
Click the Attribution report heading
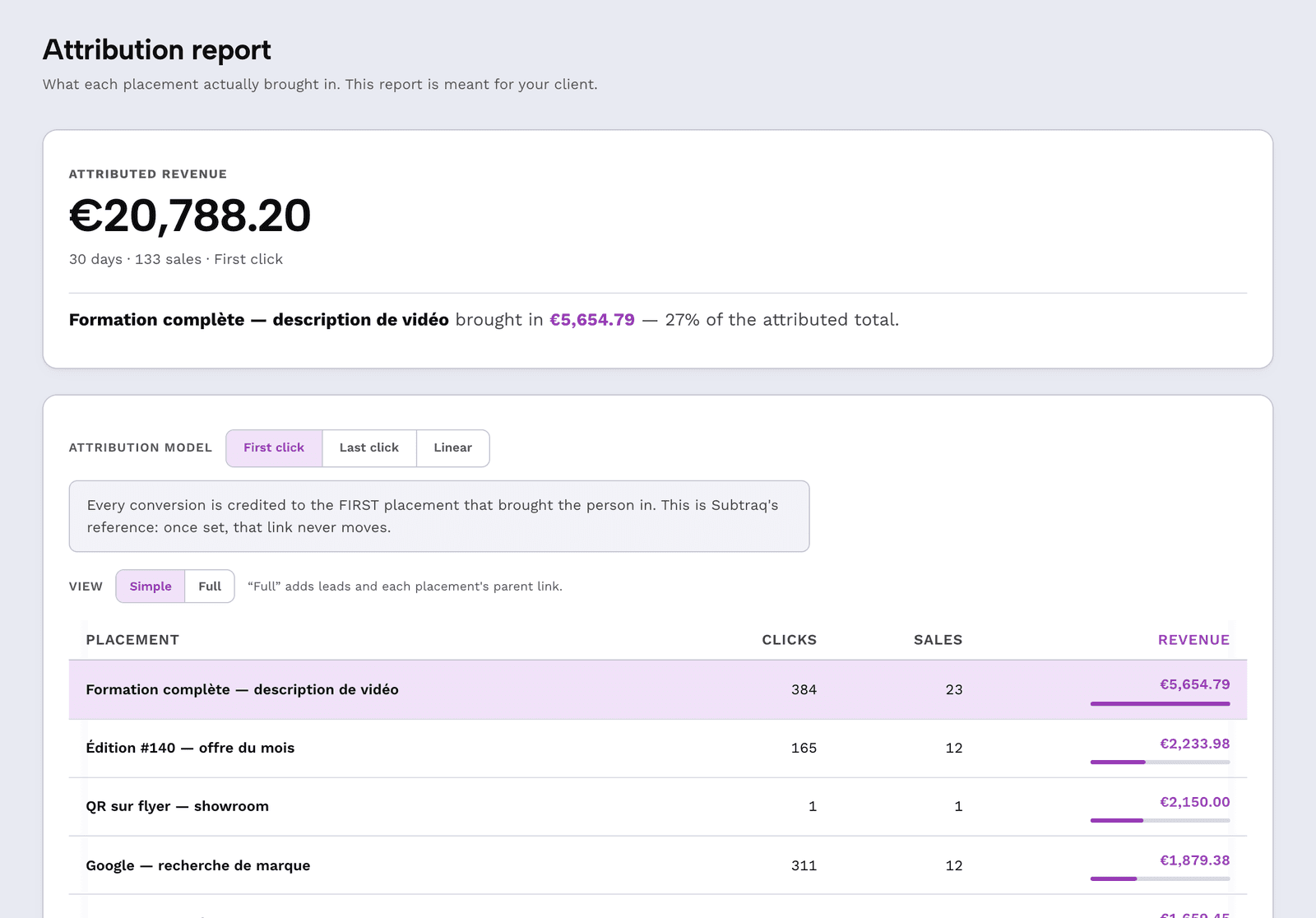pyautogui.click(x=157, y=50)
